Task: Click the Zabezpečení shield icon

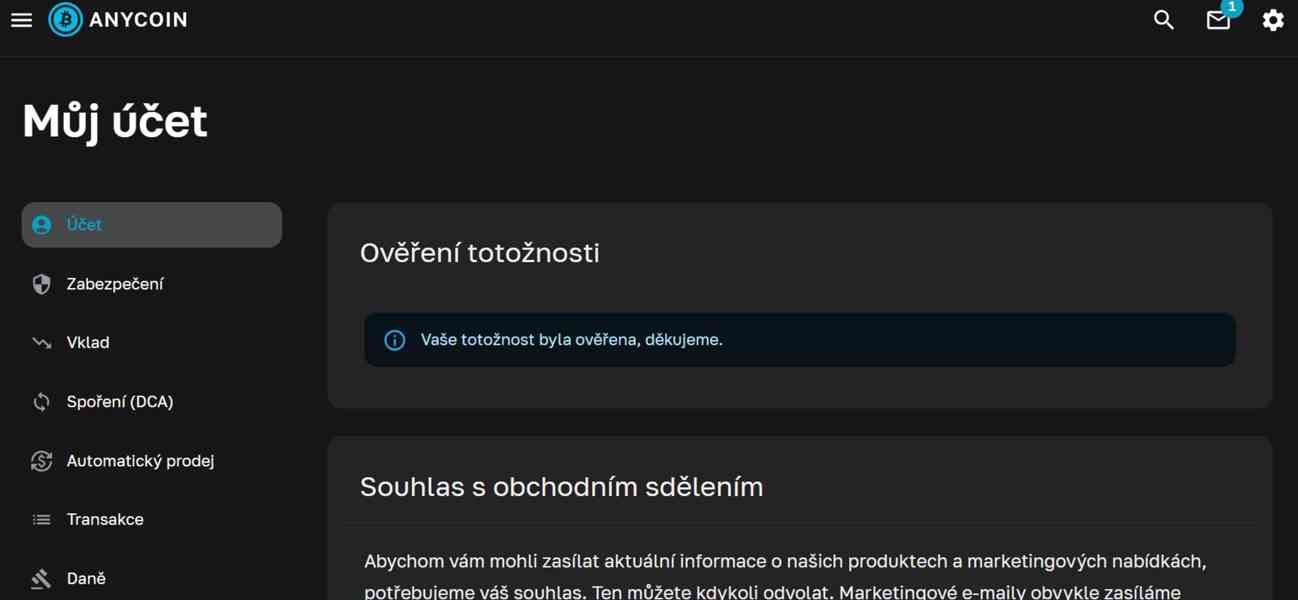Action: (x=41, y=284)
